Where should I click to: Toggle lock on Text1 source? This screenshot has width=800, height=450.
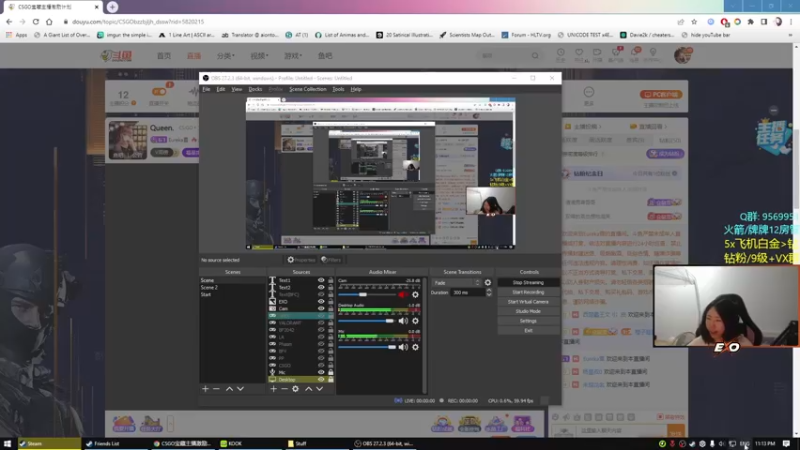point(331,280)
